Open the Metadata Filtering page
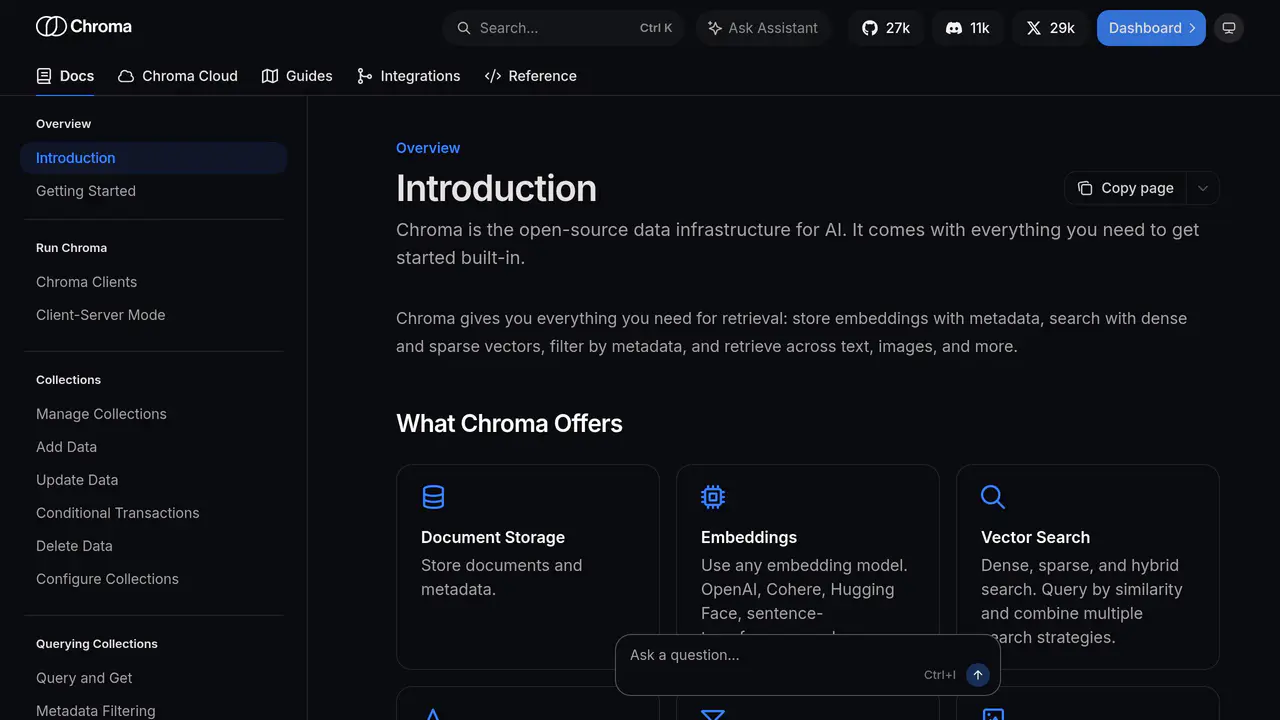Image resolution: width=1280 pixels, height=720 pixels. (96, 711)
